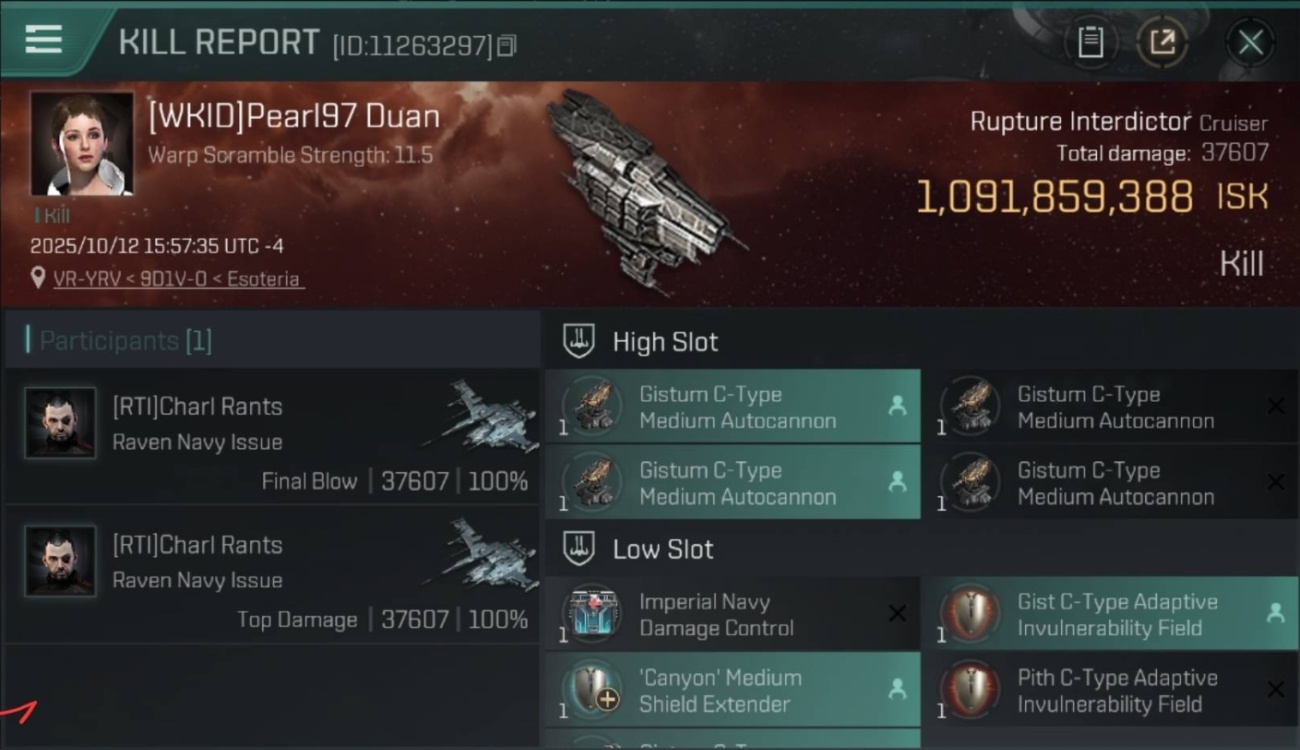1300x750 pixels.
Task: Copy the kill report ID
Action: tap(507, 46)
